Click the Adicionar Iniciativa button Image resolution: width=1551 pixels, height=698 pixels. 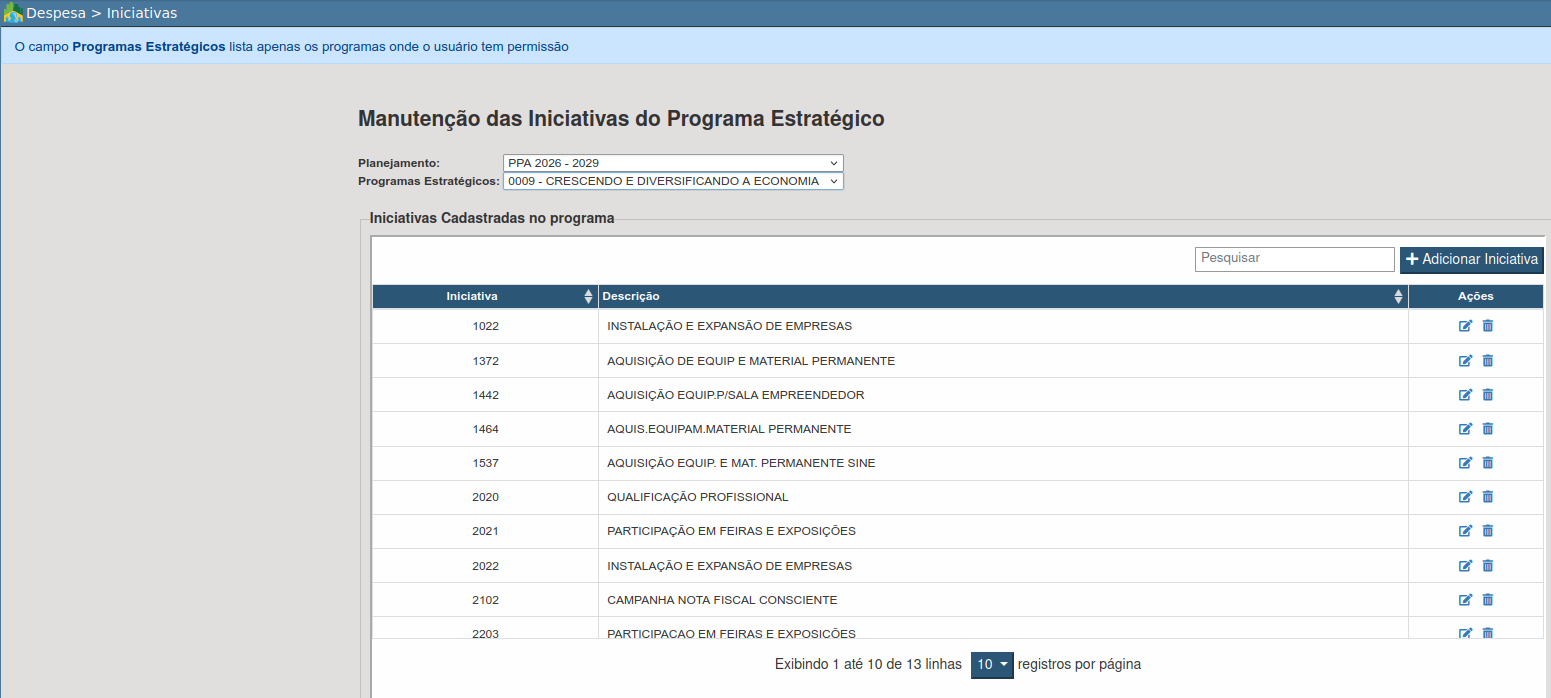1471,259
